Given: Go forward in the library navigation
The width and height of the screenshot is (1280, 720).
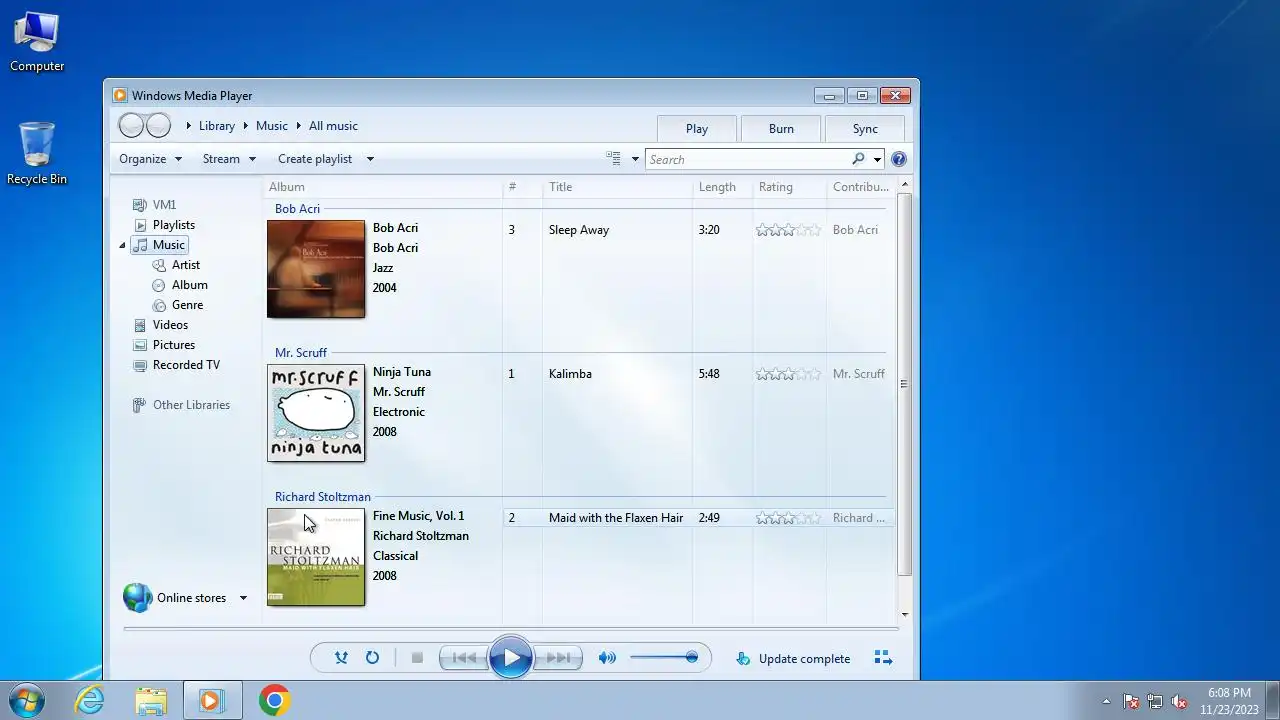Looking at the screenshot, I should click(x=158, y=125).
